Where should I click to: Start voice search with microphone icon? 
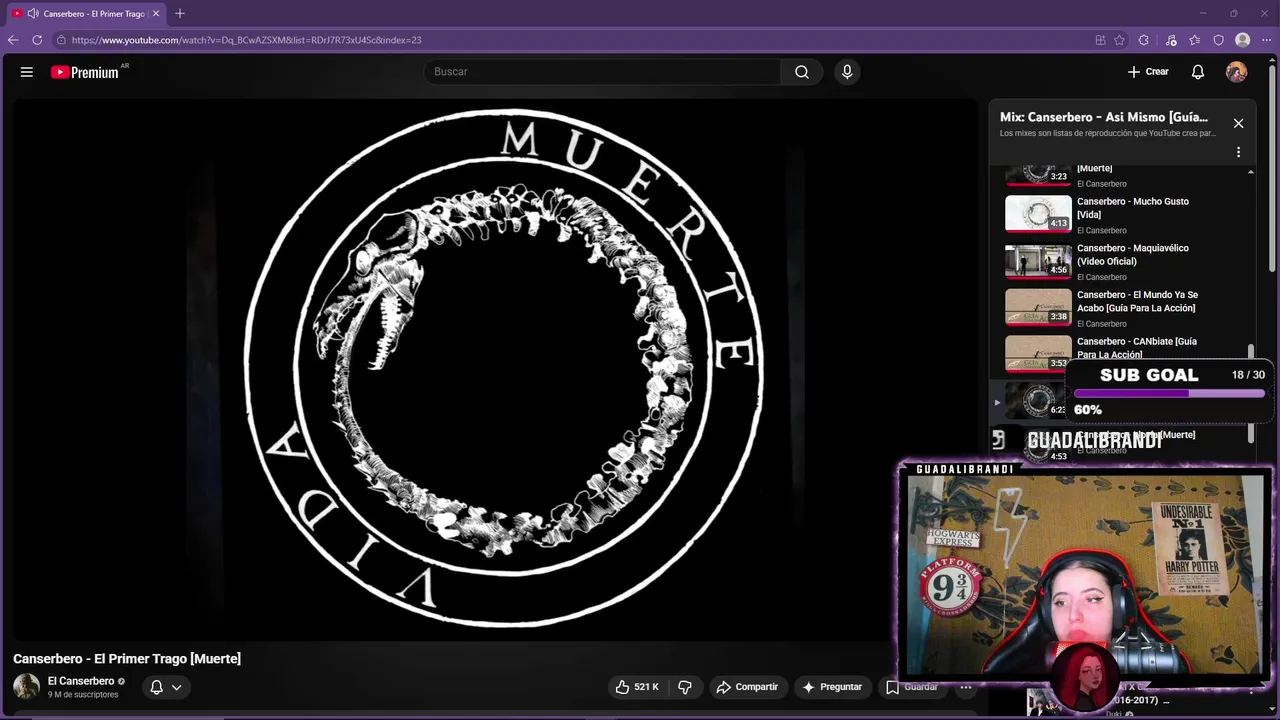[x=847, y=72]
